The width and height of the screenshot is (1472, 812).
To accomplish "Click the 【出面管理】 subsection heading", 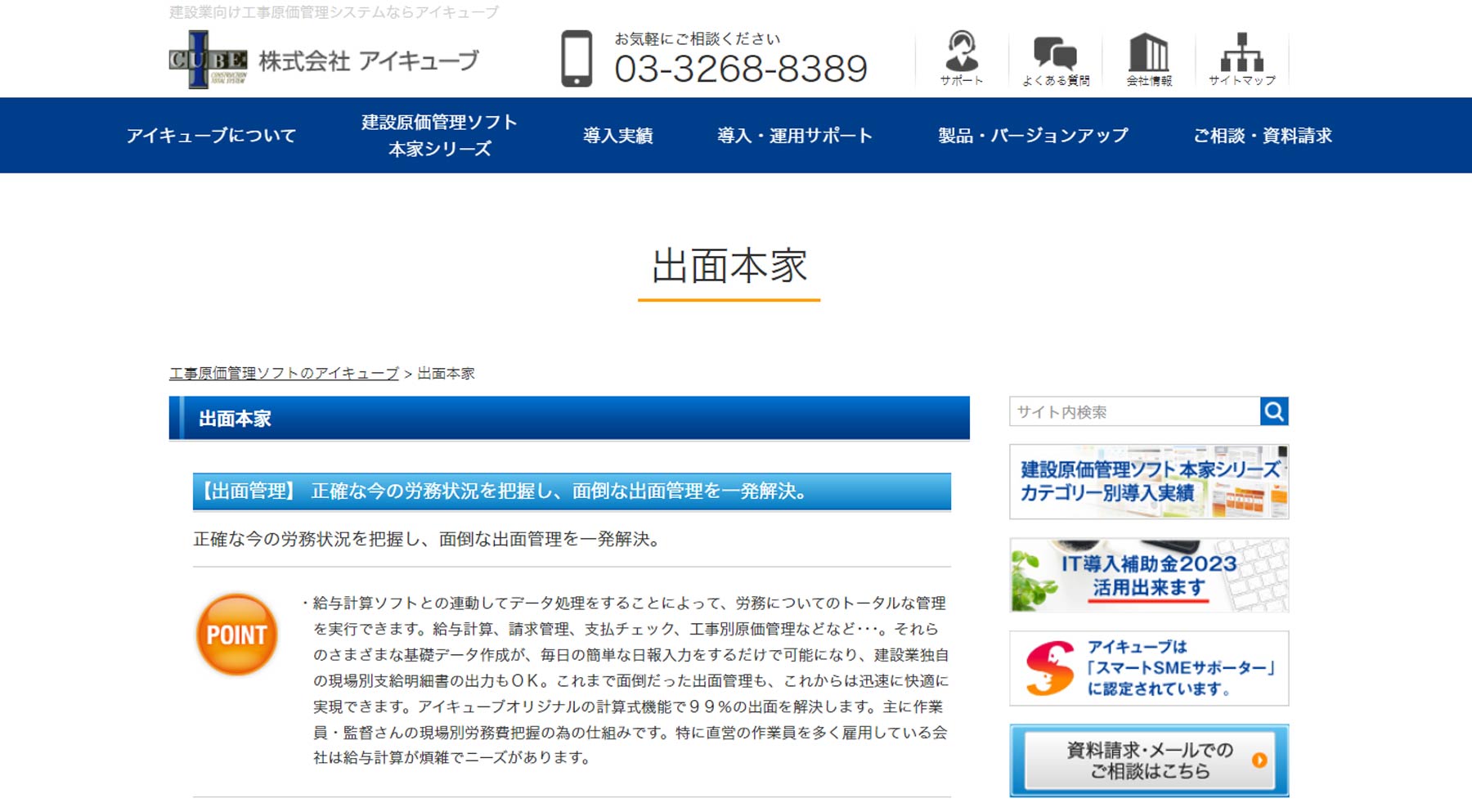I will click(572, 491).
